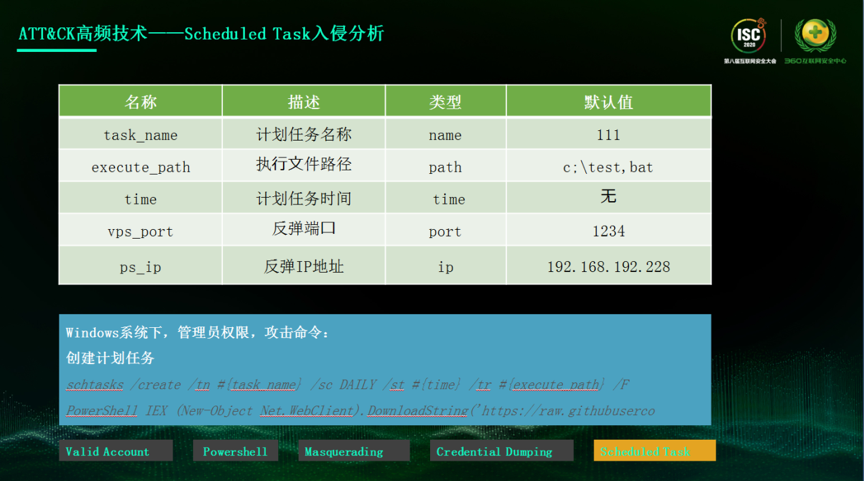This screenshot has height=481, width=864.
Task: Click the Windows系统下 attack command heading
Action: (197, 332)
